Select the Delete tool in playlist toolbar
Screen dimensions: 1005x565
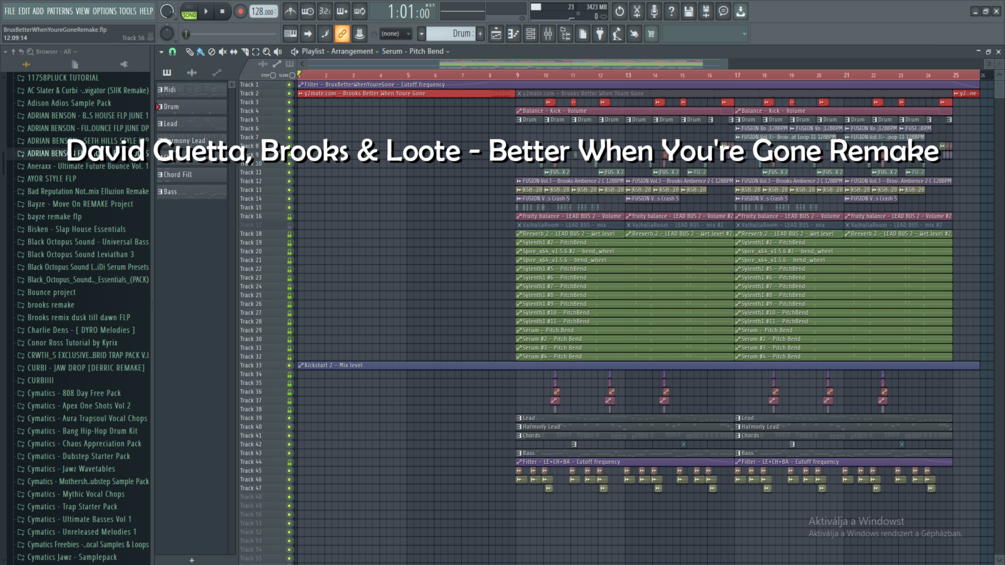coord(211,52)
